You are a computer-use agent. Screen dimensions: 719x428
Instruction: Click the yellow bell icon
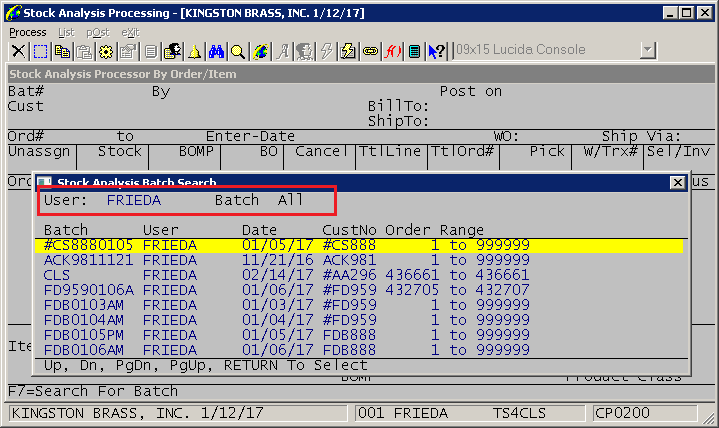pos(194,51)
